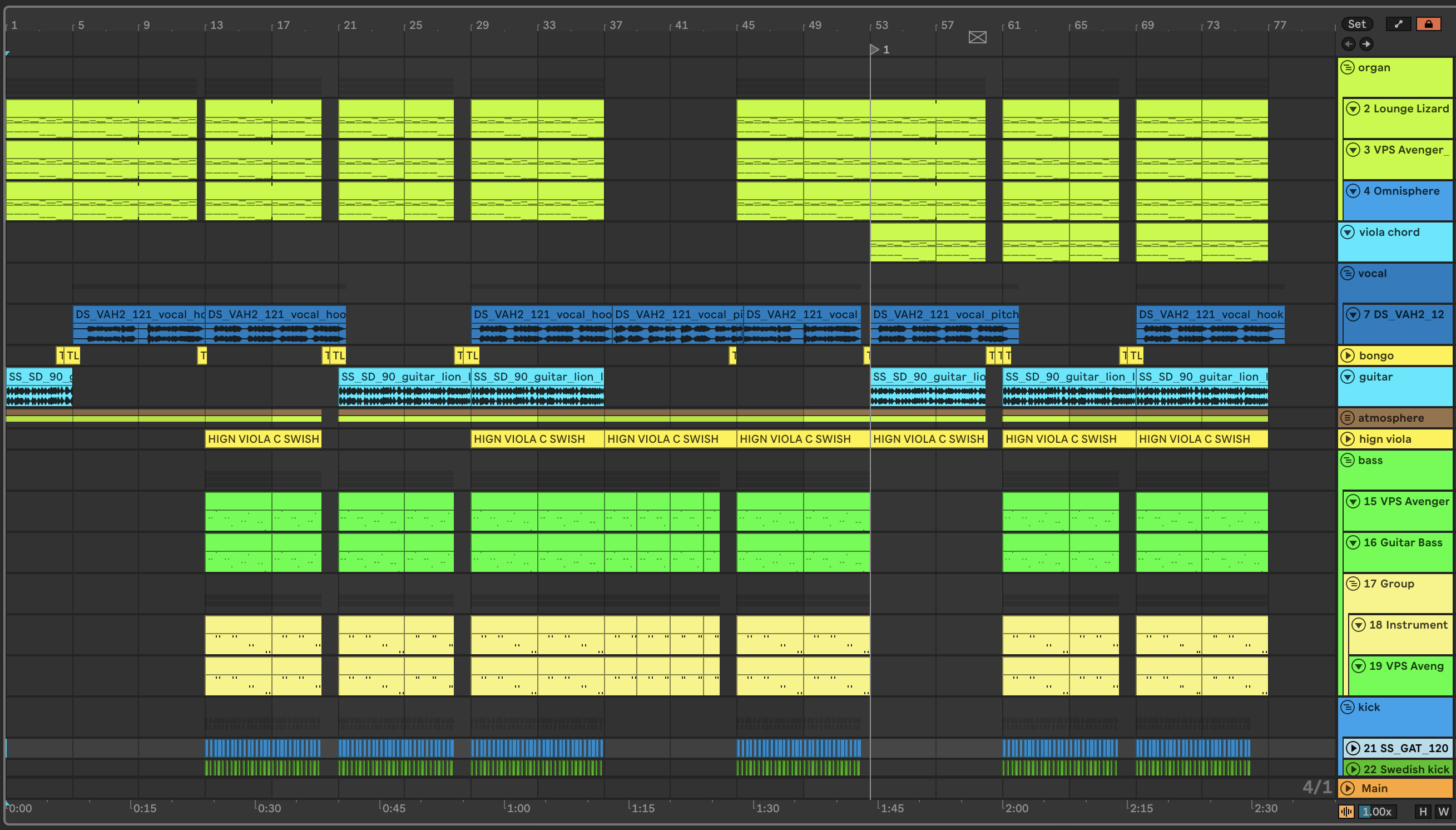Click the envelope icon near bar 59

coord(977,38)
